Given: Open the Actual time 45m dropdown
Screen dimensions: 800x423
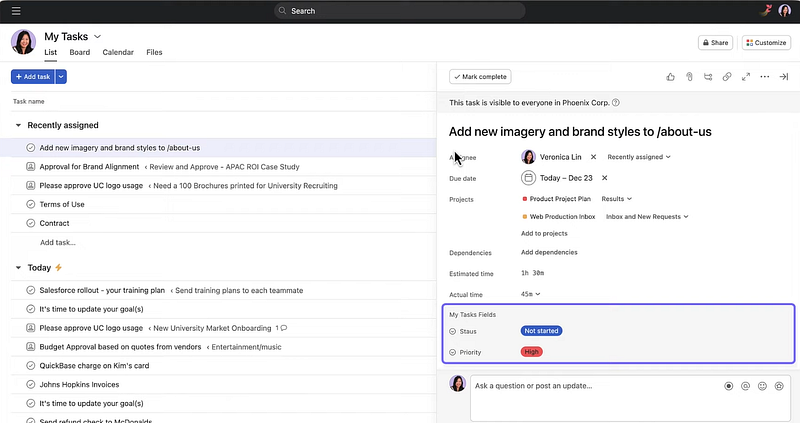Looking at the screenshot, I should click(x=530, y=294).
